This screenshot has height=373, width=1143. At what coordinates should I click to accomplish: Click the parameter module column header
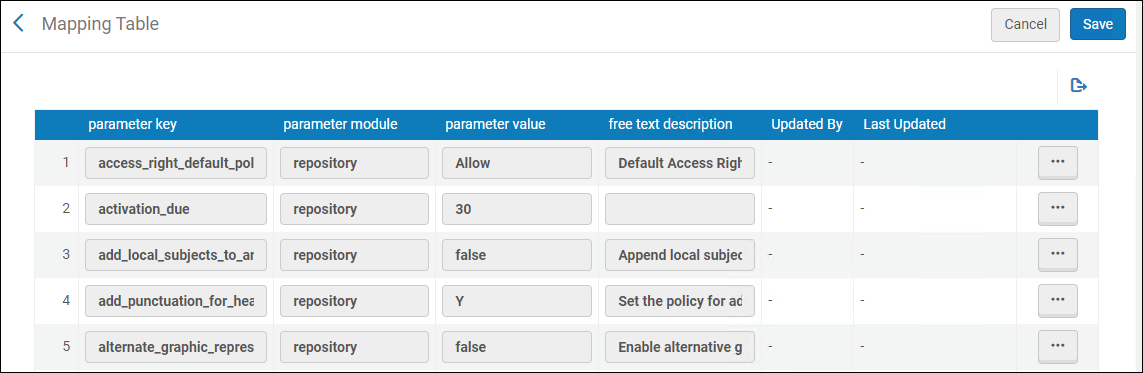340,125
